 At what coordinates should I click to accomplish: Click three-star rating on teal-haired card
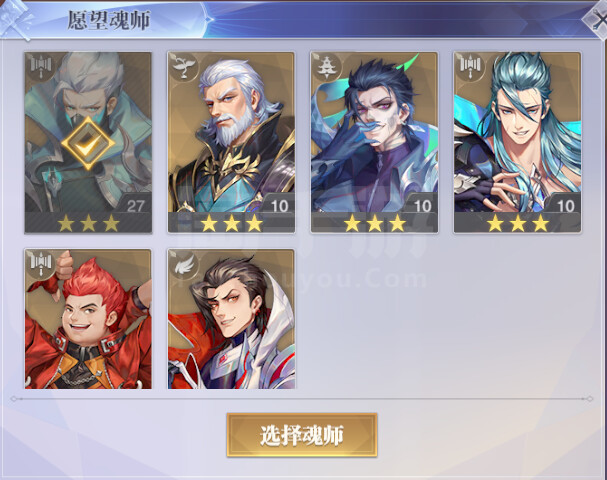click(518, 223)
